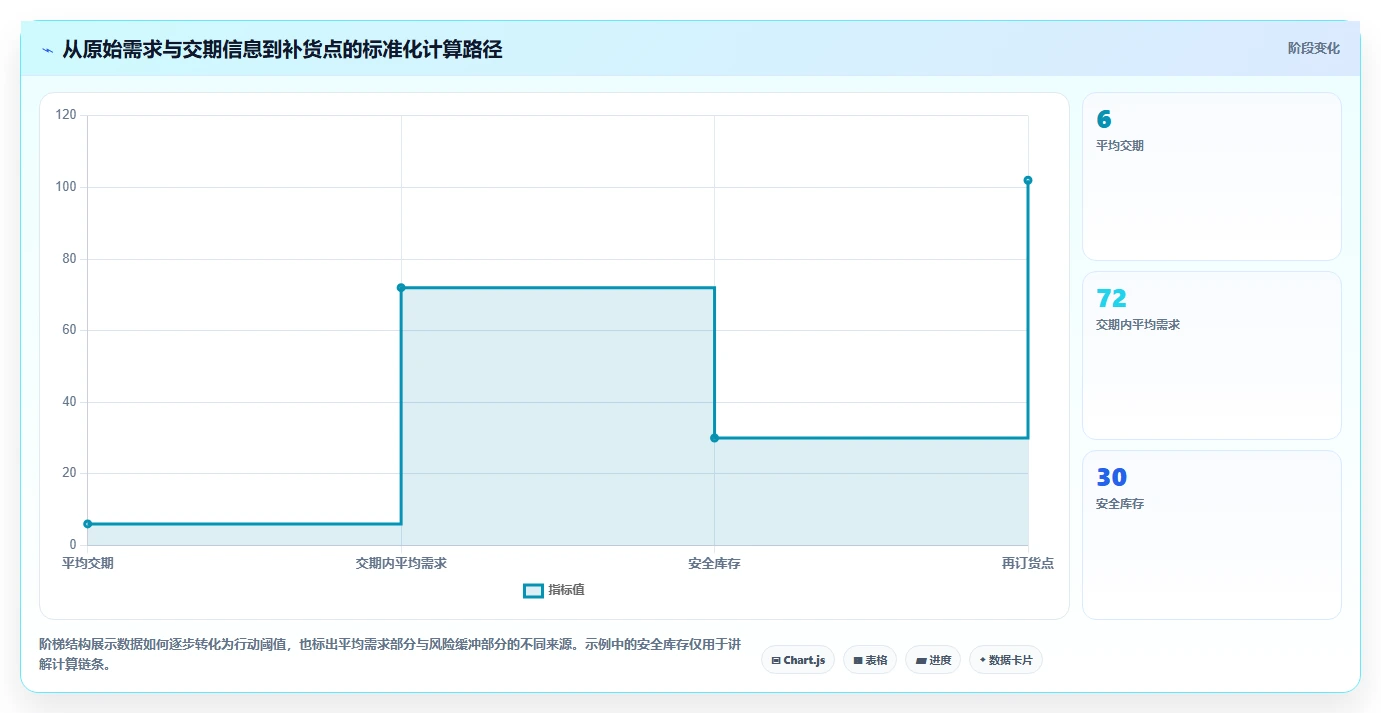Click the y-axis label 120
Screen dimensions: 1381x713
point(66,115)
